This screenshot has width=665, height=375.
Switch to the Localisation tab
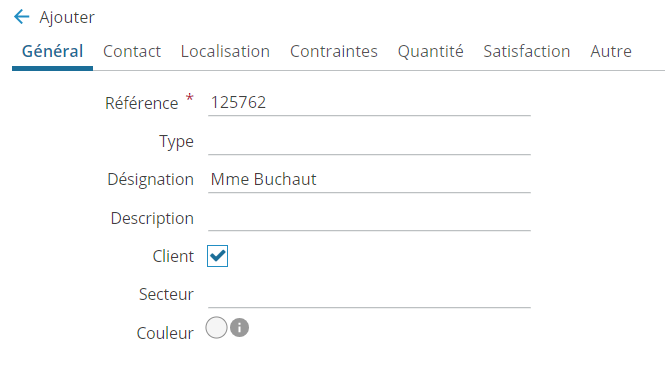tap(225, 51)
